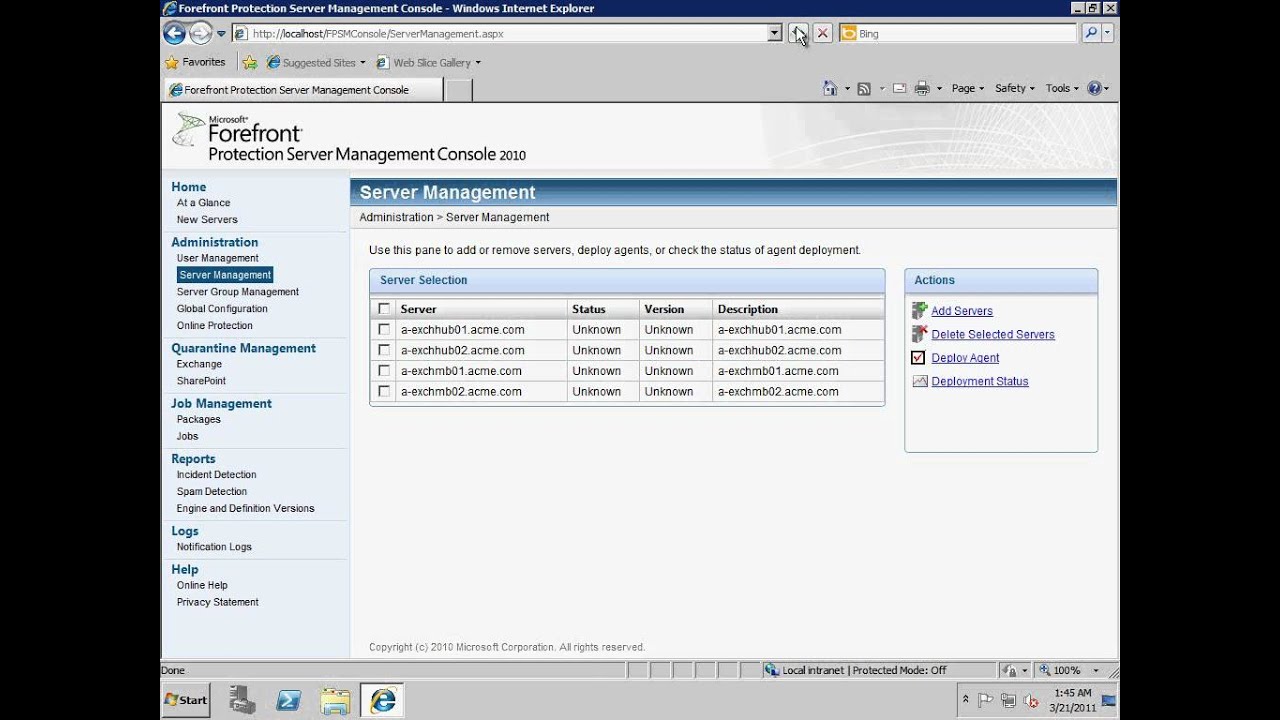
Task: Click the Start button
Action: 186,700
